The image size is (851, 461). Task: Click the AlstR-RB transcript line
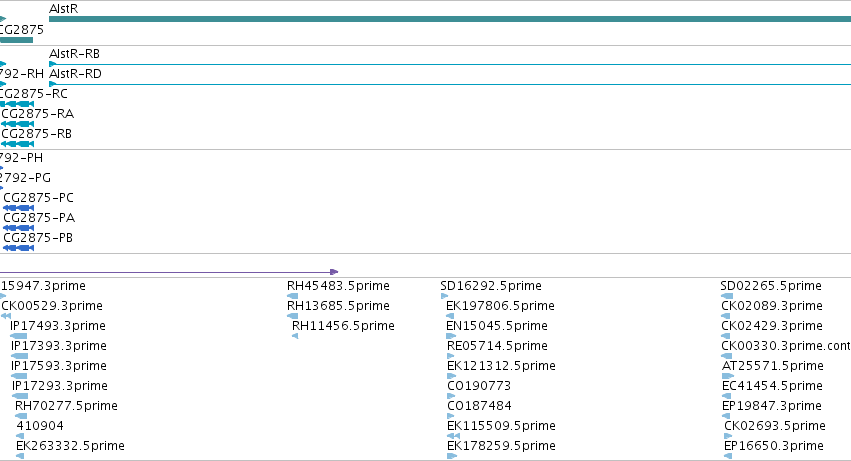pyautogui.click(x=450, y=64)
